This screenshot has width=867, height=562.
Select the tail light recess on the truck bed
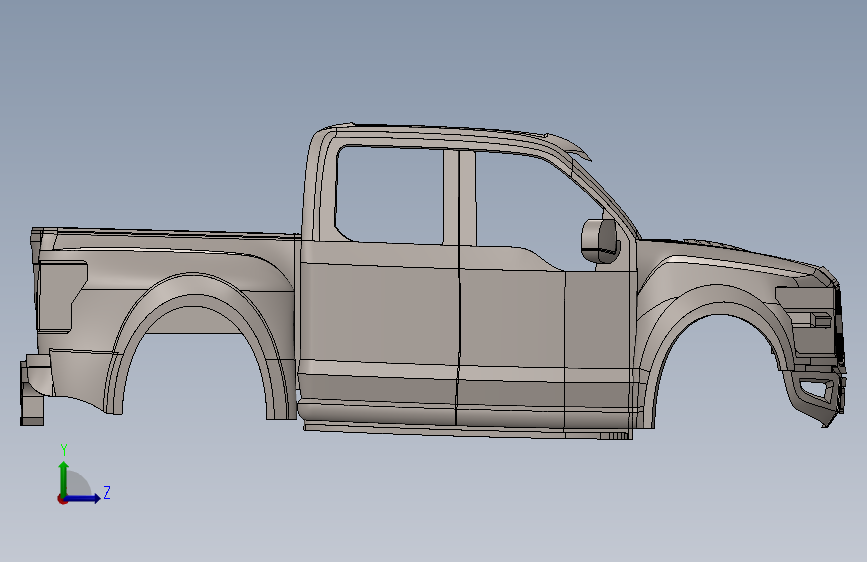pos(62,297)
